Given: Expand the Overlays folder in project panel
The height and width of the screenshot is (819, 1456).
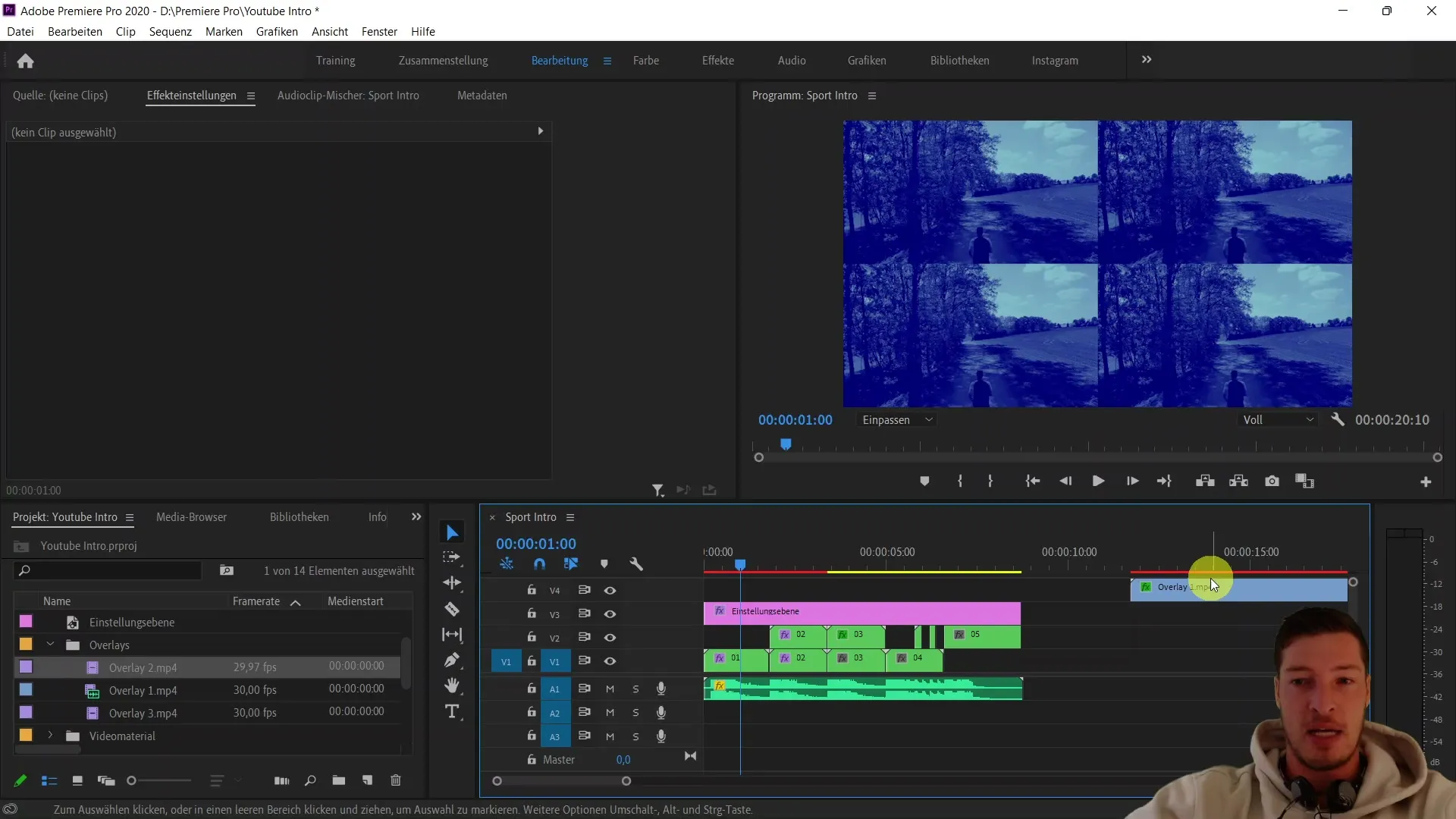Looking at the screenshot, I should pos(50,644).
